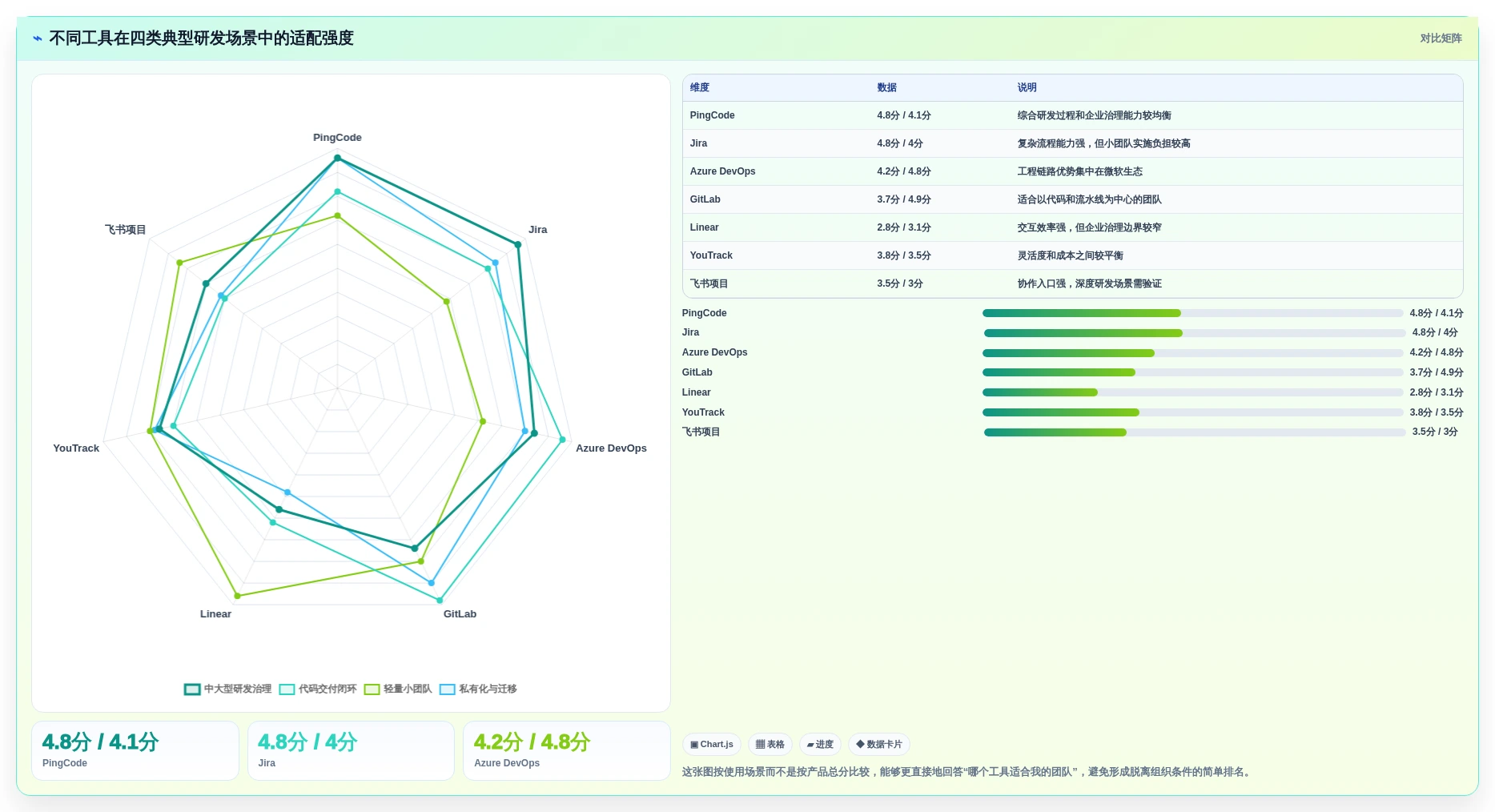This screenshot has width=1495, height=812.
Task: Toggle the 代码交付闭环 legend swatch
Action: pos(287,689)
